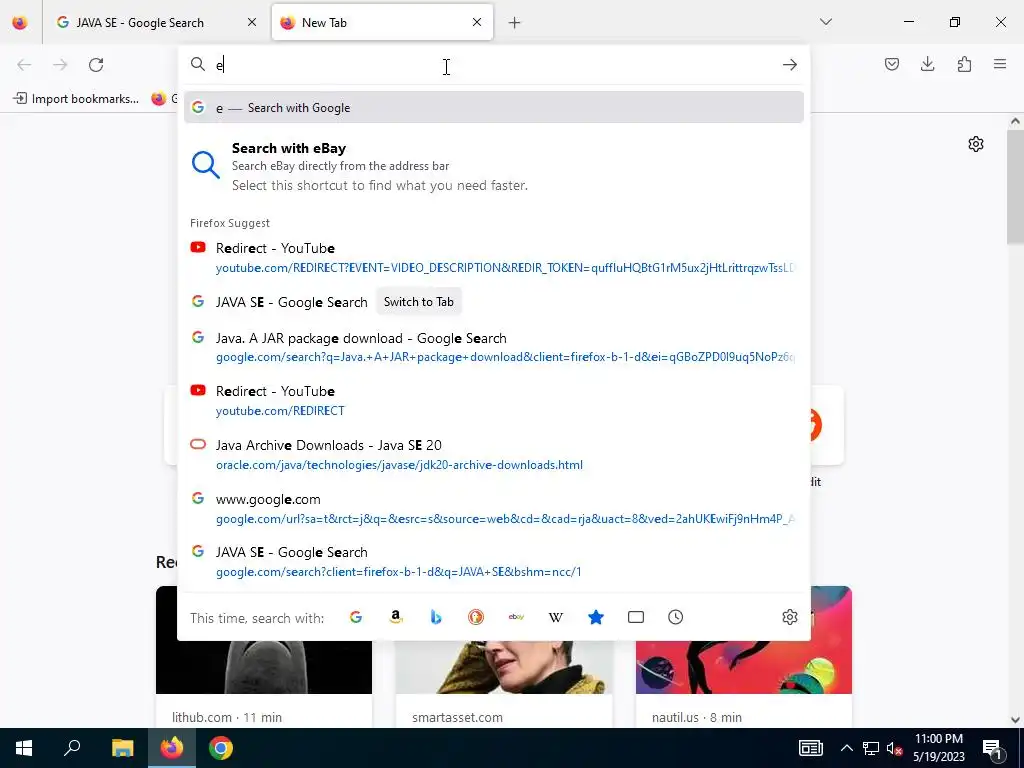Click the Go arrow in address bar
1024x768 pixels.
[790, 65]
